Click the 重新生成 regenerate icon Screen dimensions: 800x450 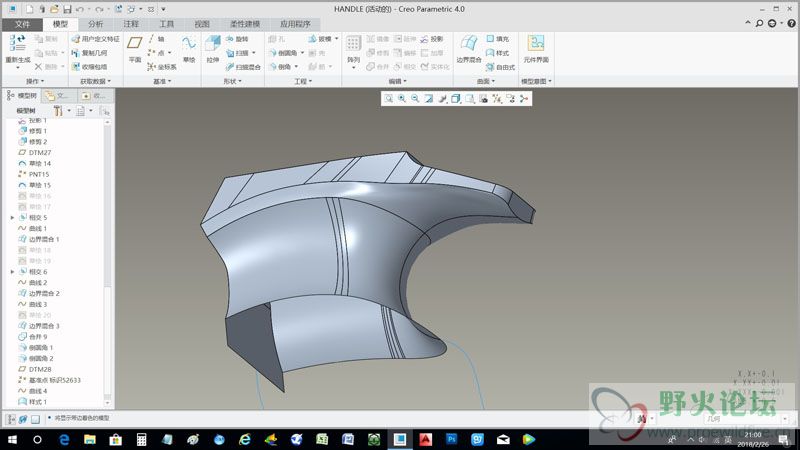[x=17, y=43]
